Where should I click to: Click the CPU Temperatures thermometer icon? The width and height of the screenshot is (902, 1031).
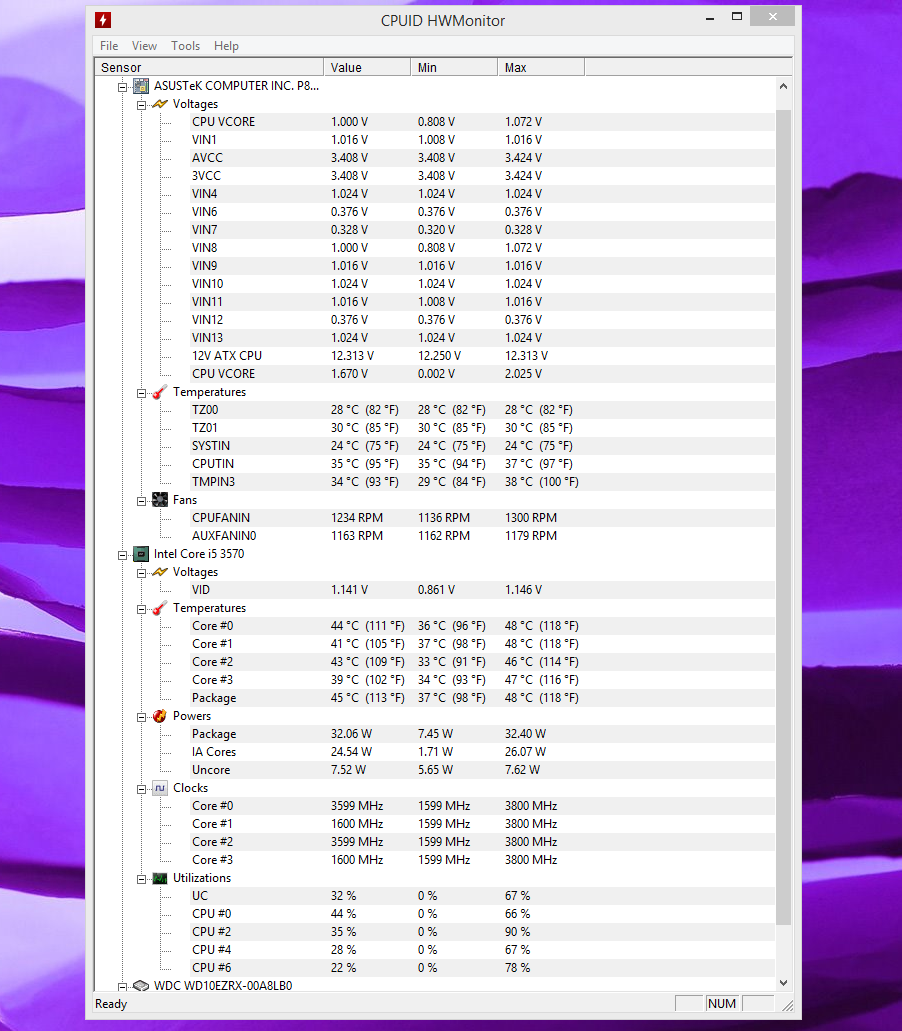coord(160,608)
